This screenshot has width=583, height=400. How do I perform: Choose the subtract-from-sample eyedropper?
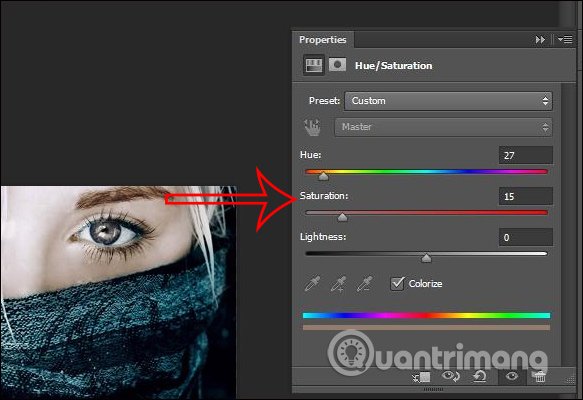pos(364,284)
